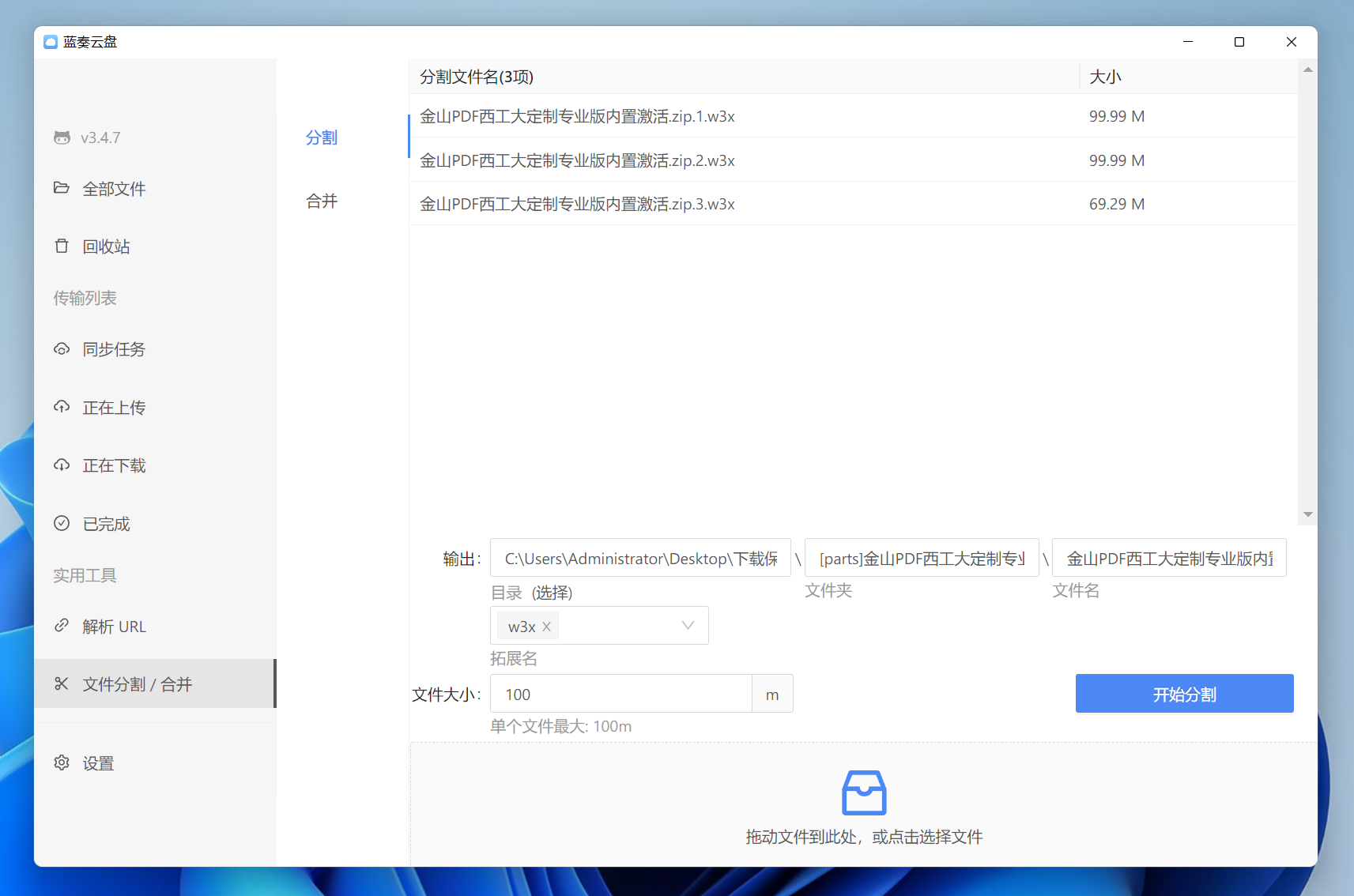Click the 69.29 M size cell
The height and width of the screenshot is (896, 1354).
pyautogui.click(x=1117, y=204)
